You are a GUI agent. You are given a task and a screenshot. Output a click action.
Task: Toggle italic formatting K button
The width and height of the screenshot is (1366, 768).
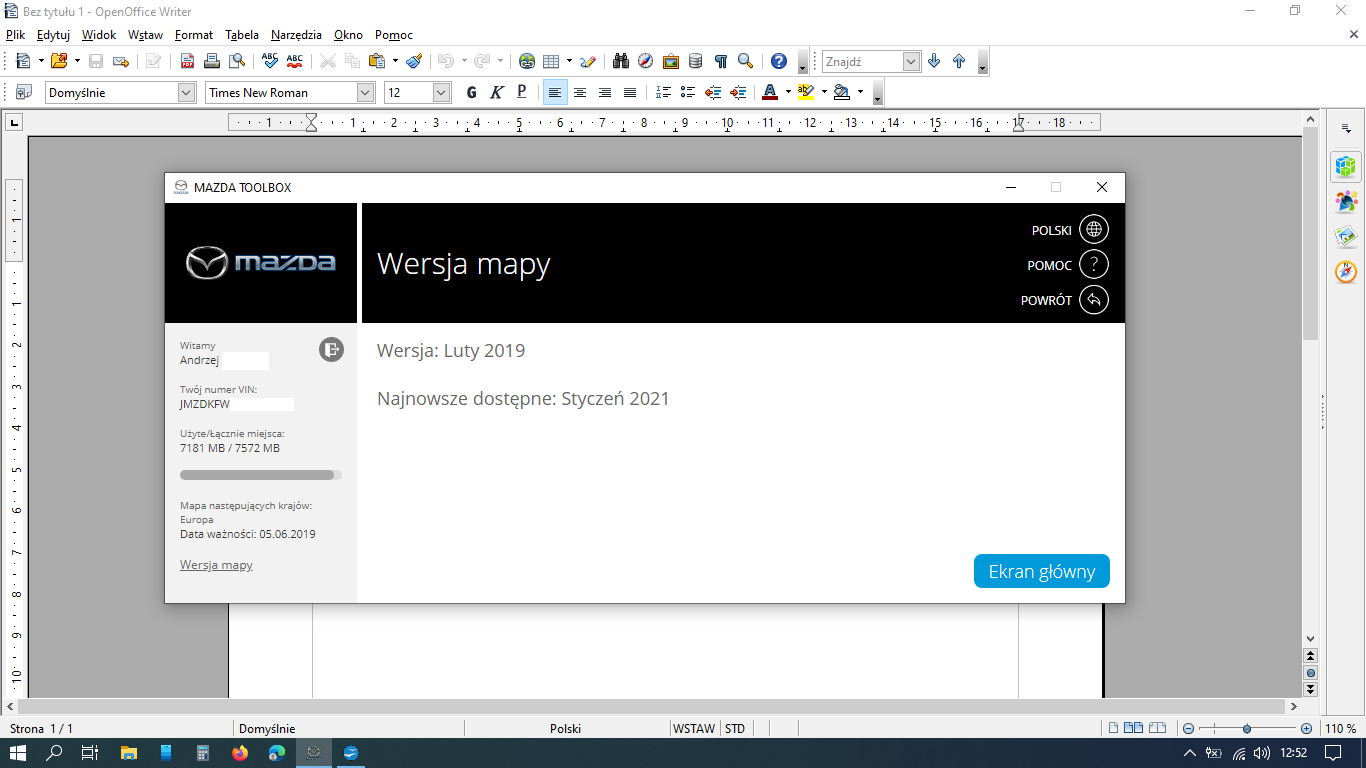point(497,93)
